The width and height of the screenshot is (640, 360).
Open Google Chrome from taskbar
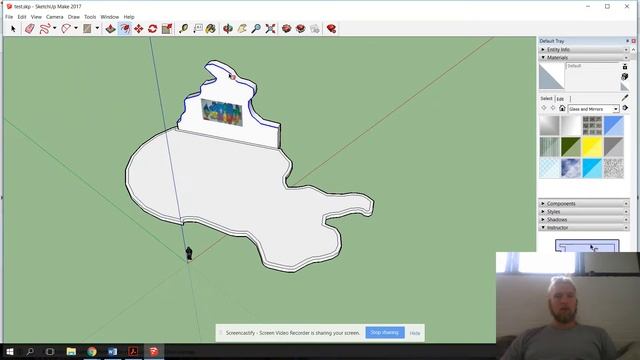[92, 351]
